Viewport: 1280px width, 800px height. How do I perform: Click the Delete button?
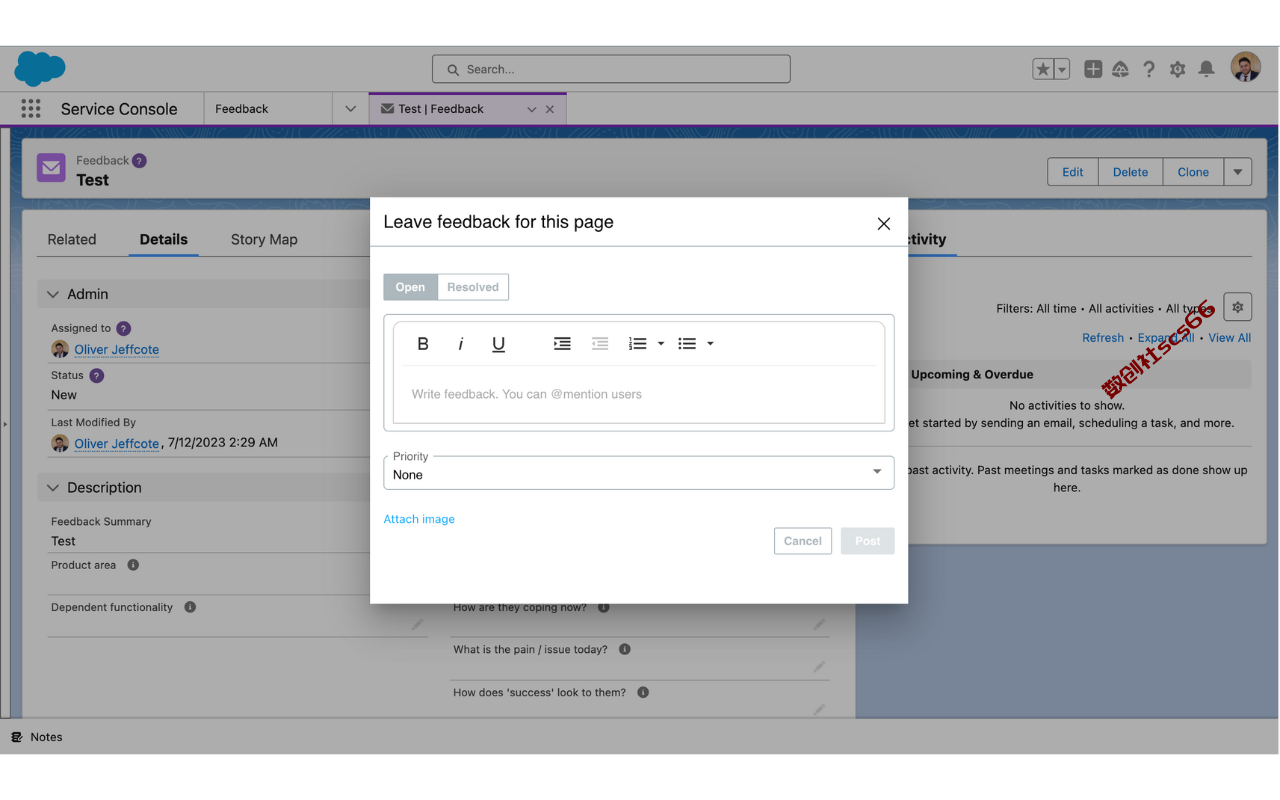[1130, 172]
